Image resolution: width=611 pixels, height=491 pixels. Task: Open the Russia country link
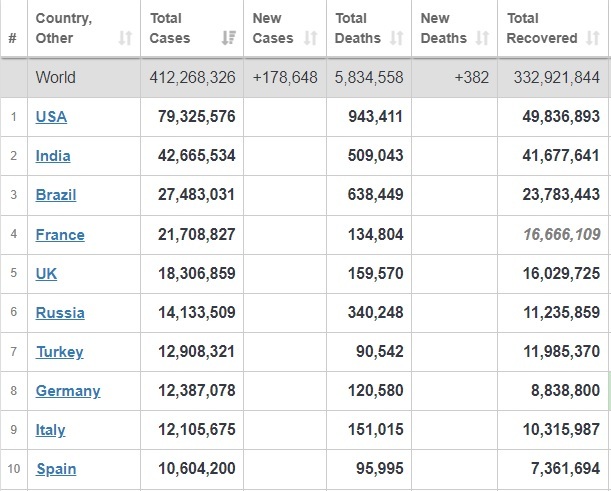coord(60,313)
